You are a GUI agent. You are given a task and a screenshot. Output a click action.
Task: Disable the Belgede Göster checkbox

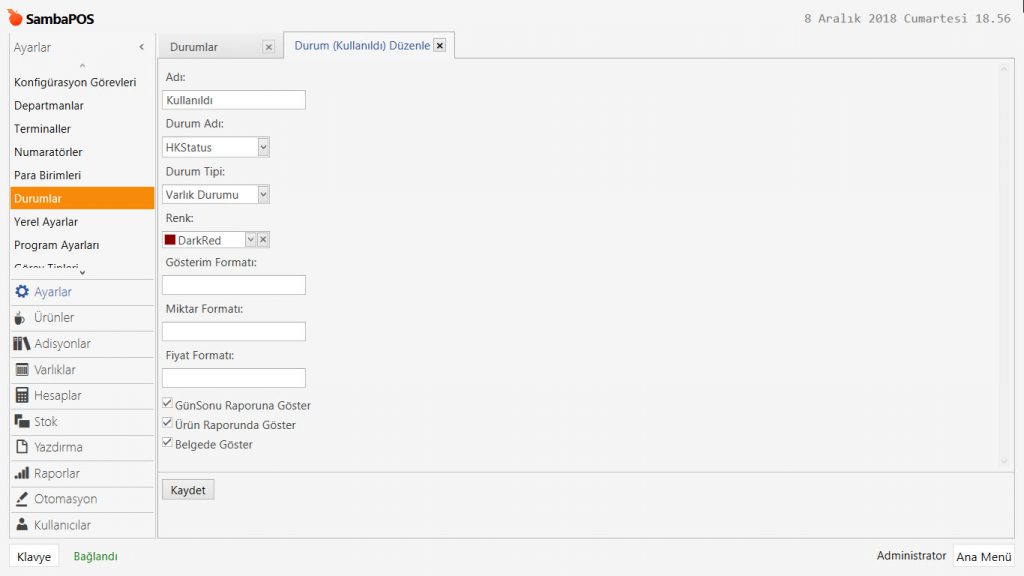tap(168, 442)
